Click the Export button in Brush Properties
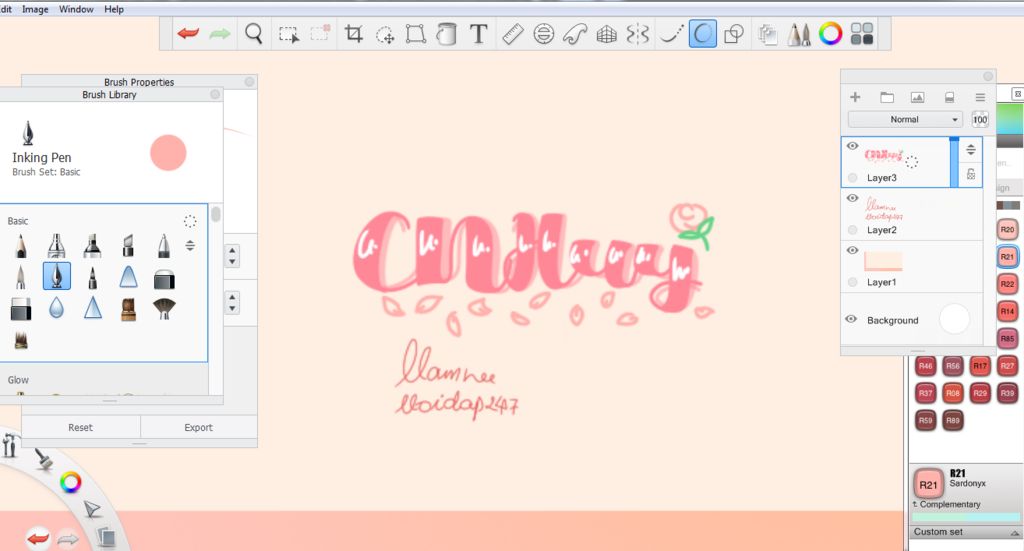The height and width of the screenshot is (551, 1024). pyautogui.click(x=199, y=427)
